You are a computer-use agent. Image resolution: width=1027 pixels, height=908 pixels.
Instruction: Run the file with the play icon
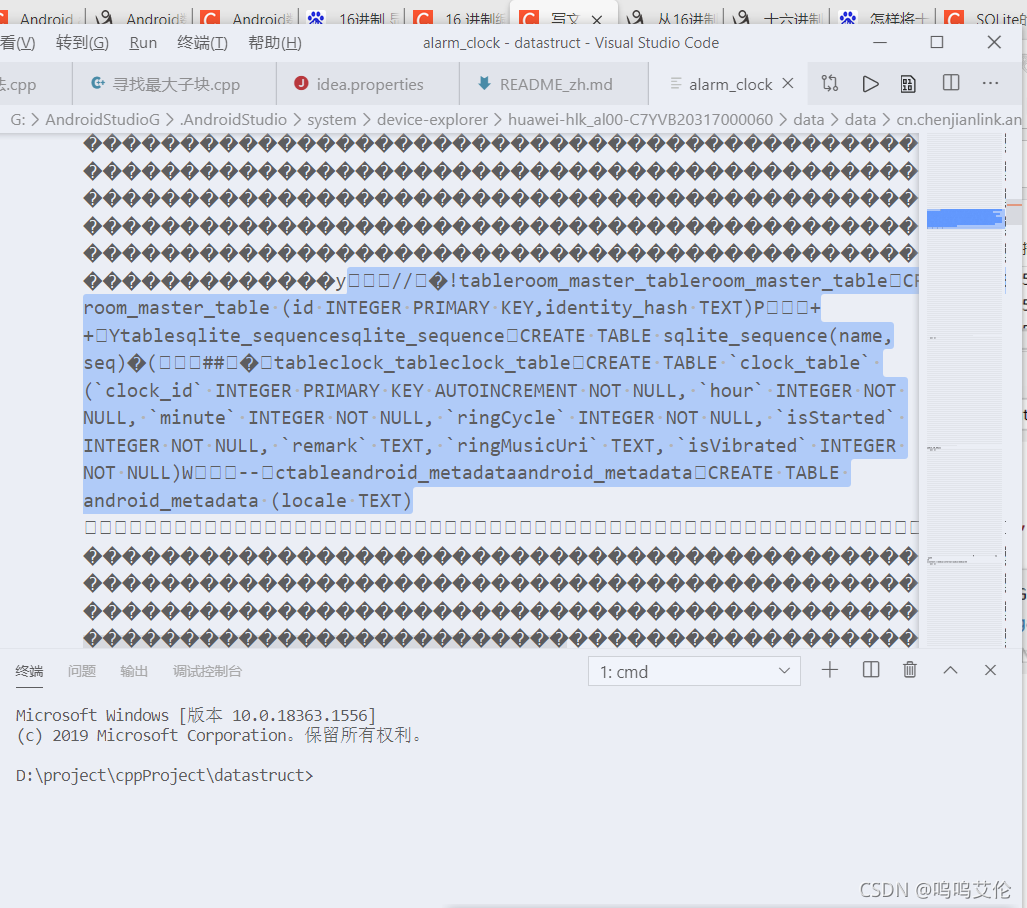(870, 83)
